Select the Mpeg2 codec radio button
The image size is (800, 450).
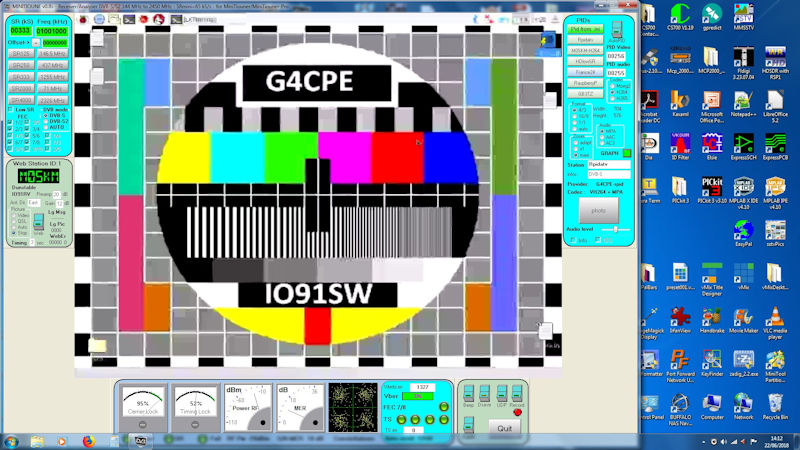point(613,86)
